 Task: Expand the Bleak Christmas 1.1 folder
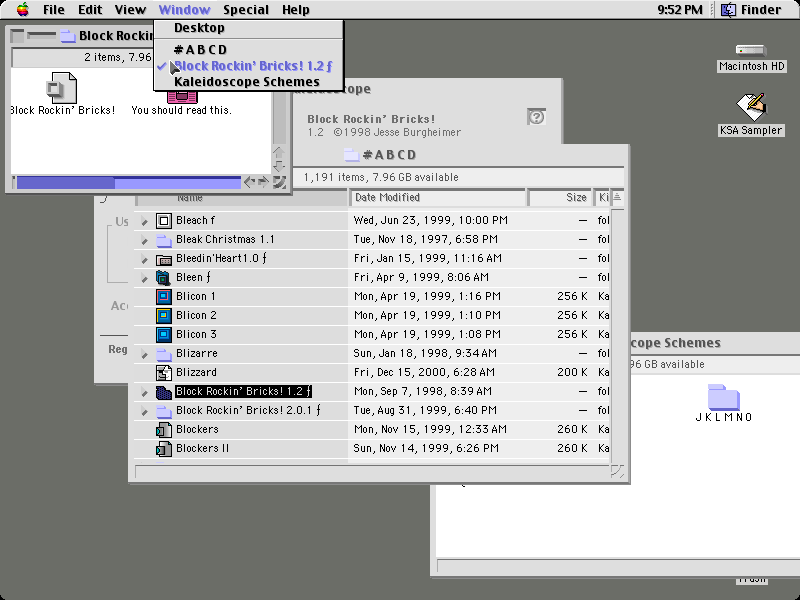tap(144, 240)
